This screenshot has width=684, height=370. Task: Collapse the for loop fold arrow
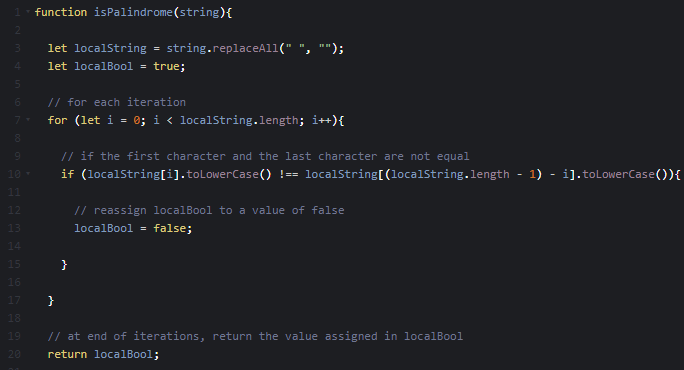point(28,119)
